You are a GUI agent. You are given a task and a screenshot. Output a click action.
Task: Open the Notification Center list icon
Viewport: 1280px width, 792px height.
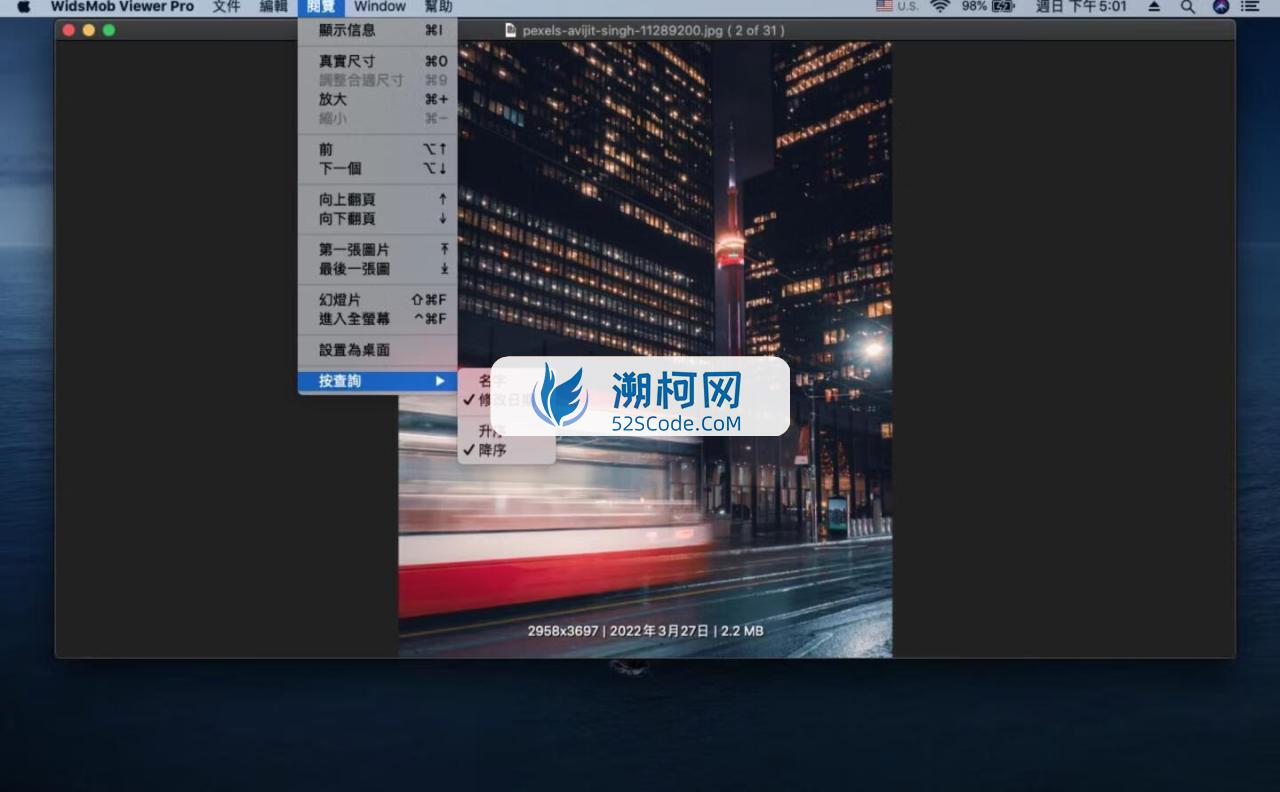click(1250, 6)
